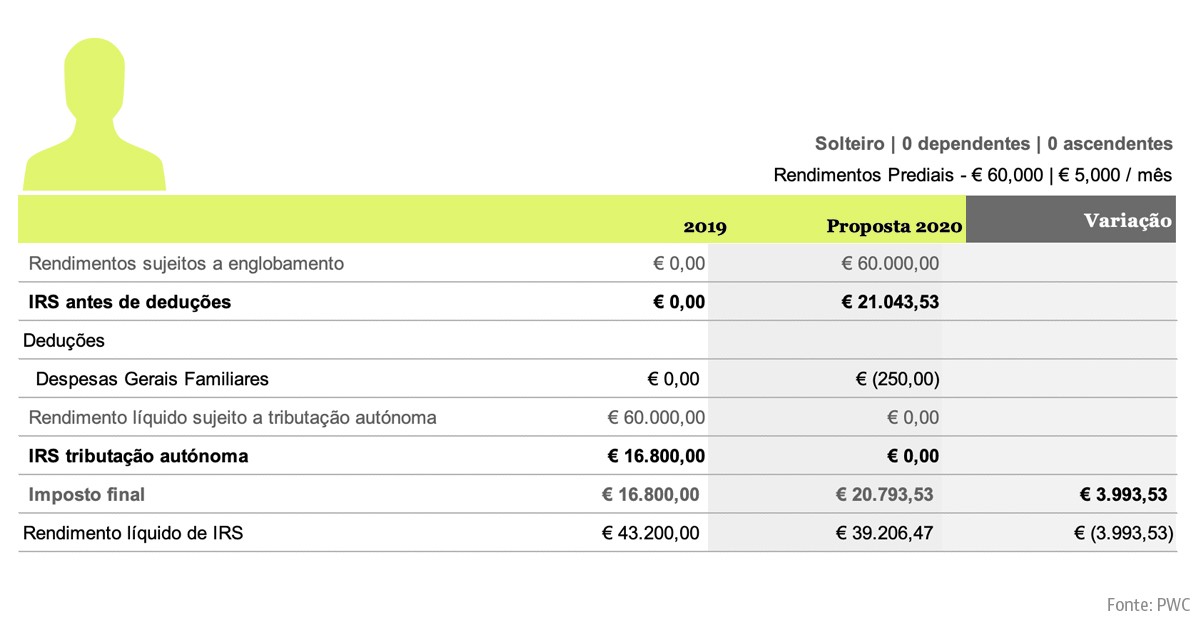The height and width of the screenshot is (627, 1200).
Task: Click the € 21.043,53 value
Action: click(890, 302)
